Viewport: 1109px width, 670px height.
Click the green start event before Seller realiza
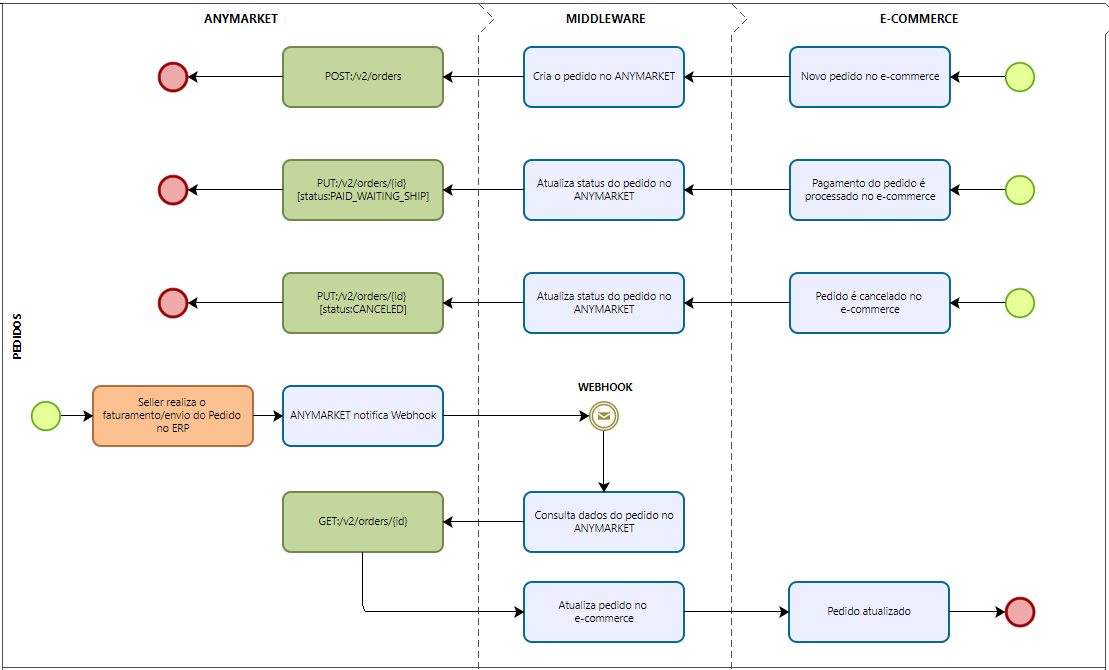46,416
